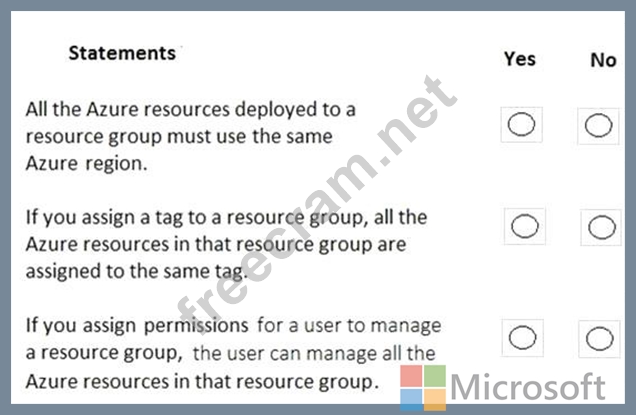Select Yes for the same Azure region statement
This screenshot has width=636, height=415.
click(522, 125)
